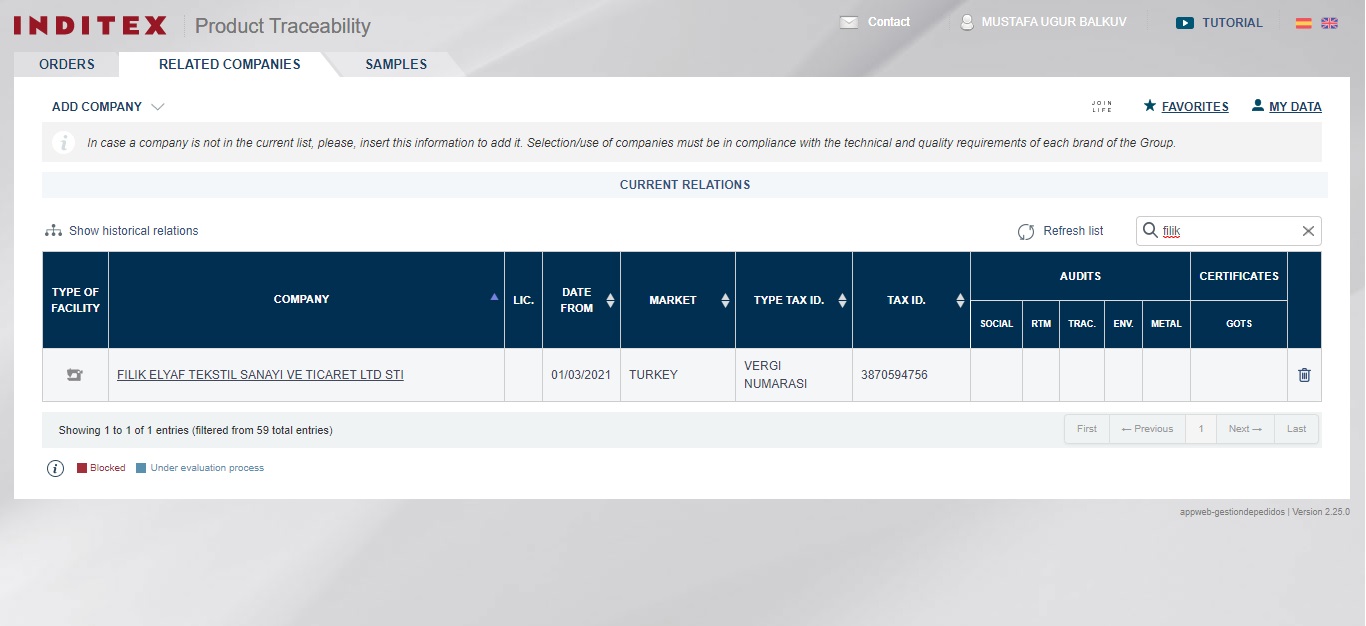Click the TURKEY market cell
The image size is (1366, 626).
(677, 375)
